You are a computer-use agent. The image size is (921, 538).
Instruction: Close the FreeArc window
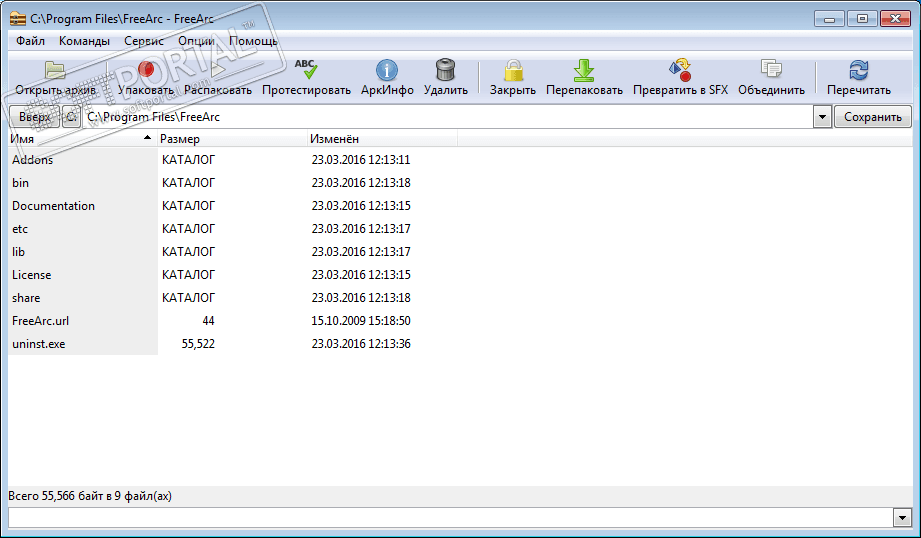coord(896,19)
